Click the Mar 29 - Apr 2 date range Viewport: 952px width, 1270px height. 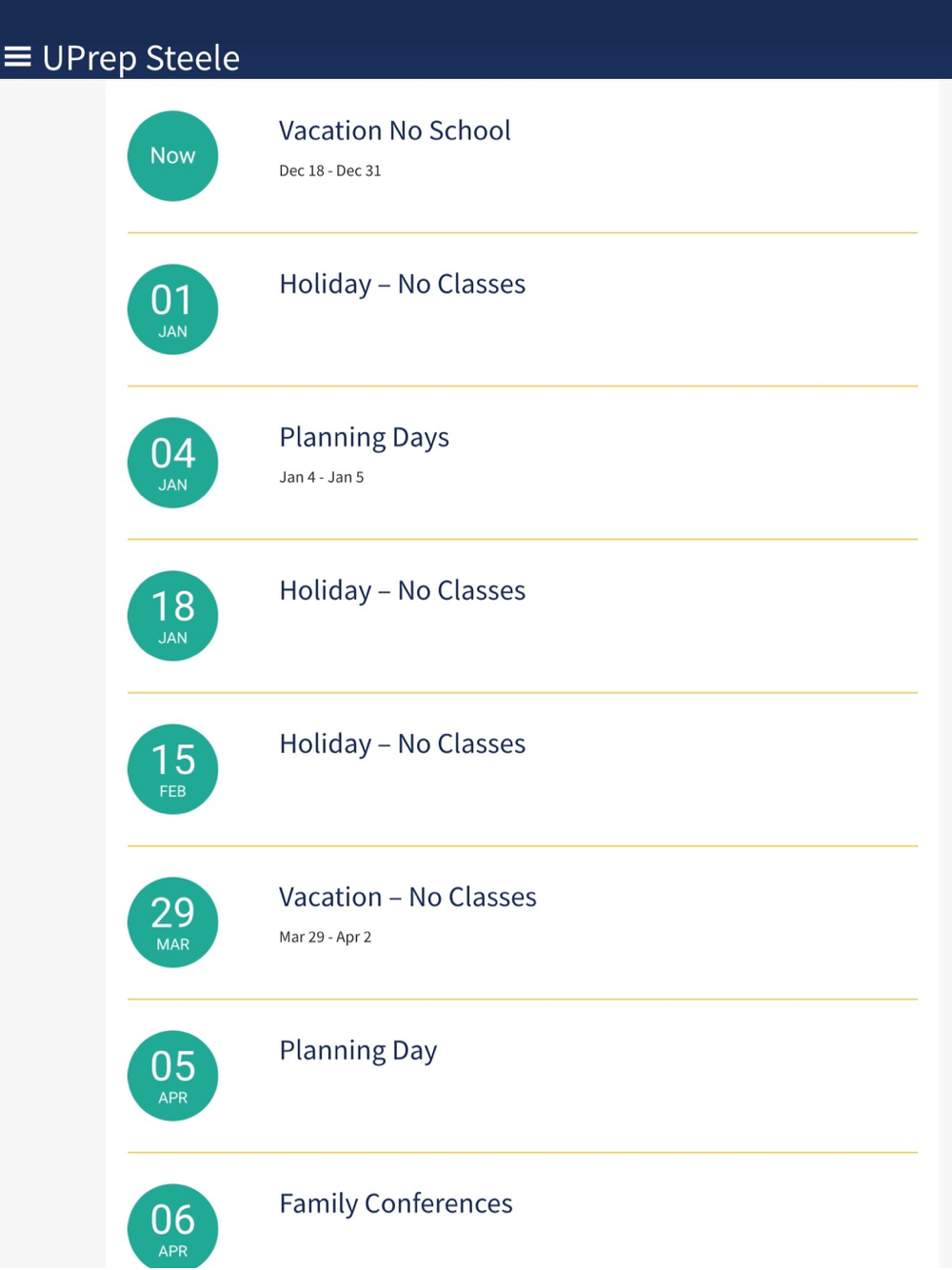325,938
